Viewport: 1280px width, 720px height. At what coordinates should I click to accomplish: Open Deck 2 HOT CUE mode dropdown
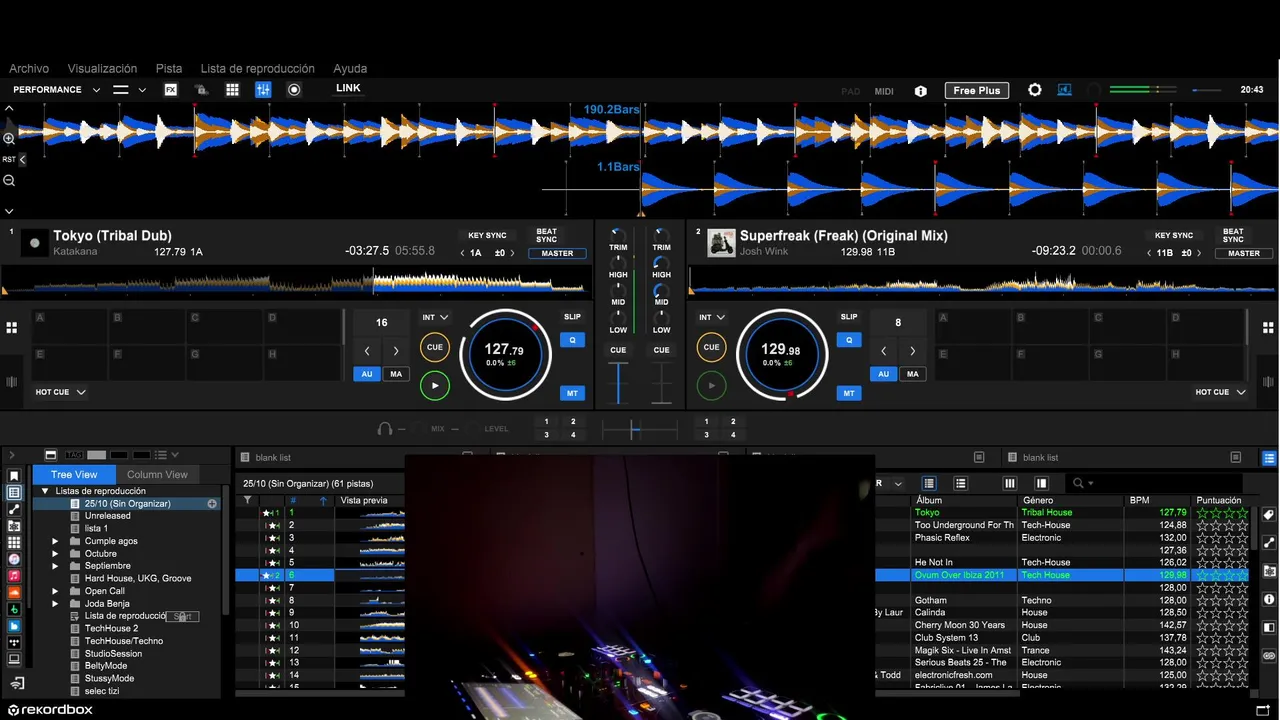(x=1222, y=392)
